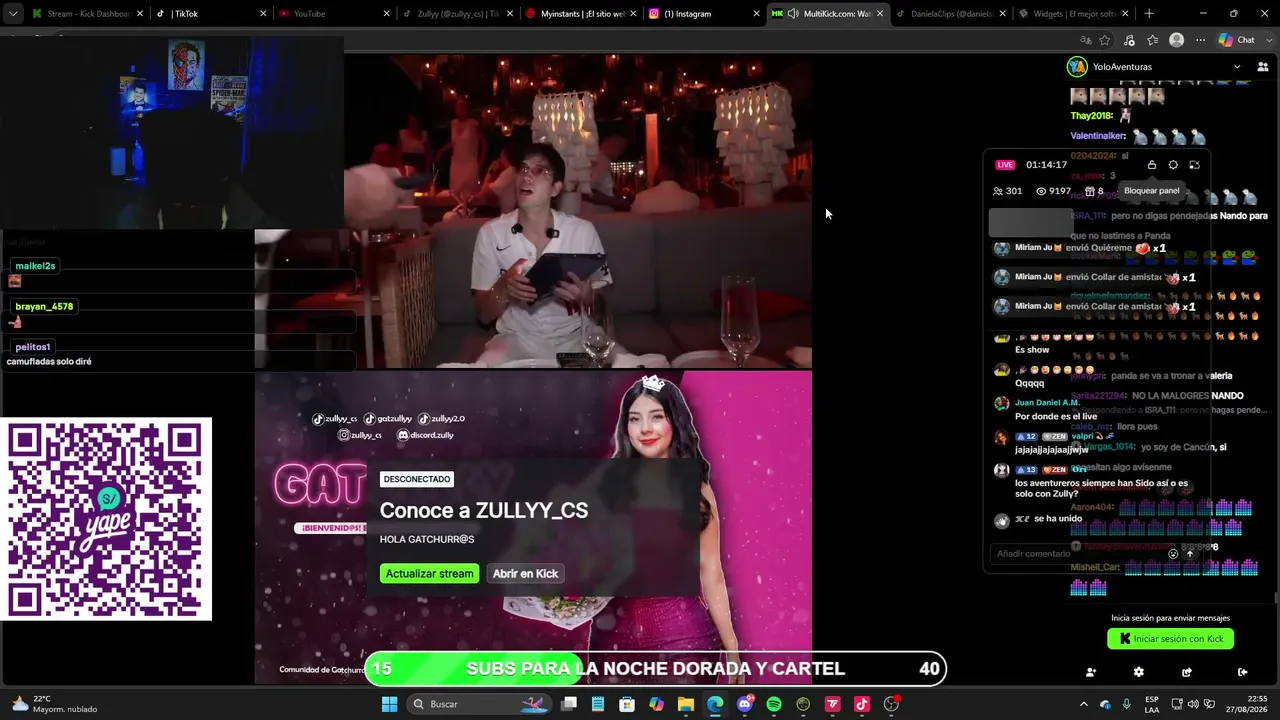The height and width of the screenshot is (720, 1280).
Task: Open MultiKick chat settings gear
Action: pyautogui.click(x=1138, y=672)
